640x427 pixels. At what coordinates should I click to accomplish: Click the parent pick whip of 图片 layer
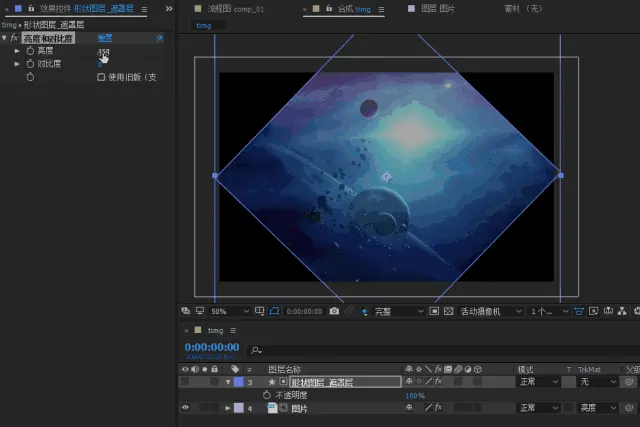click(629, 408)
